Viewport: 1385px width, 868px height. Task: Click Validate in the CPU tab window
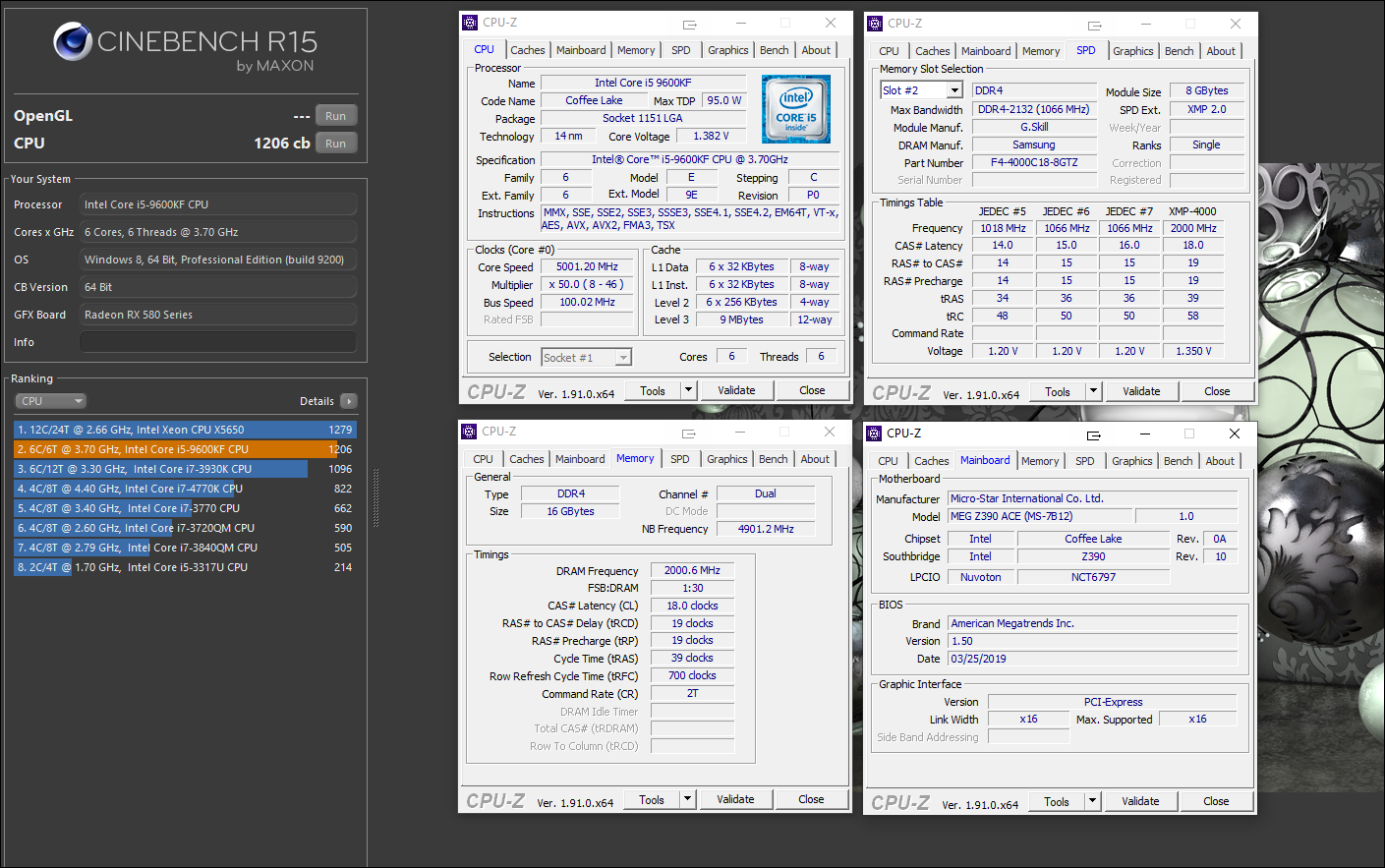click(x=736, y=390)
